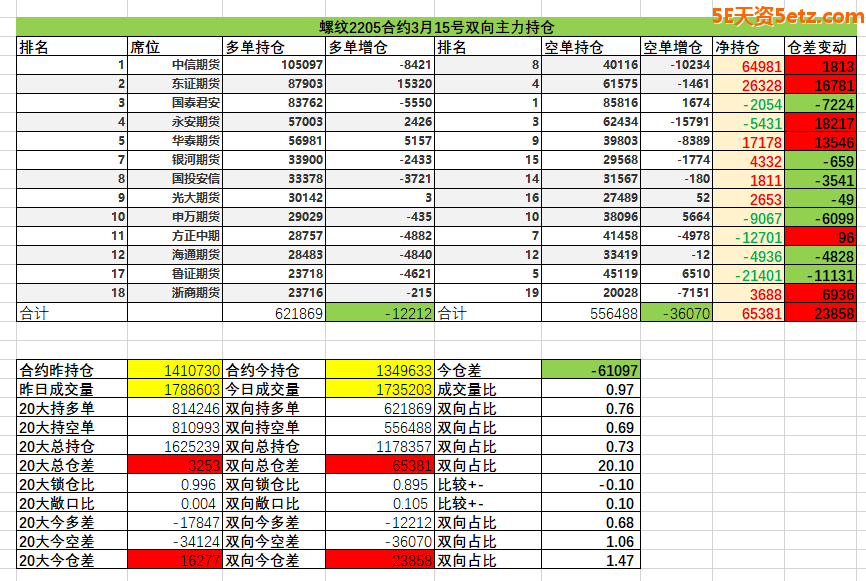The height and width of the screenshot is (581, 866).
Task: Select the 多单持仓 header cell
Action: (274, 47)
